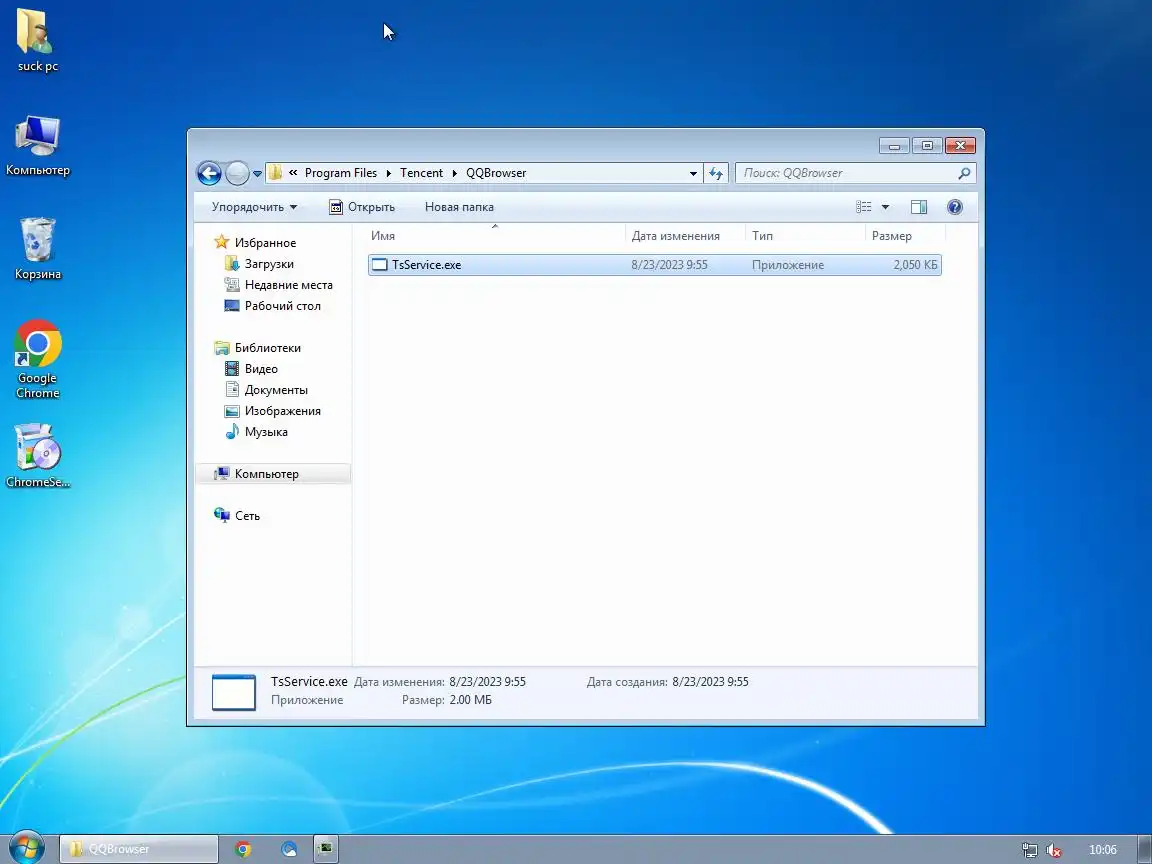This screenshot has height=864, width=1152.
Task: Open Загрузки in the navigation pane
Action: coord(269,264)
